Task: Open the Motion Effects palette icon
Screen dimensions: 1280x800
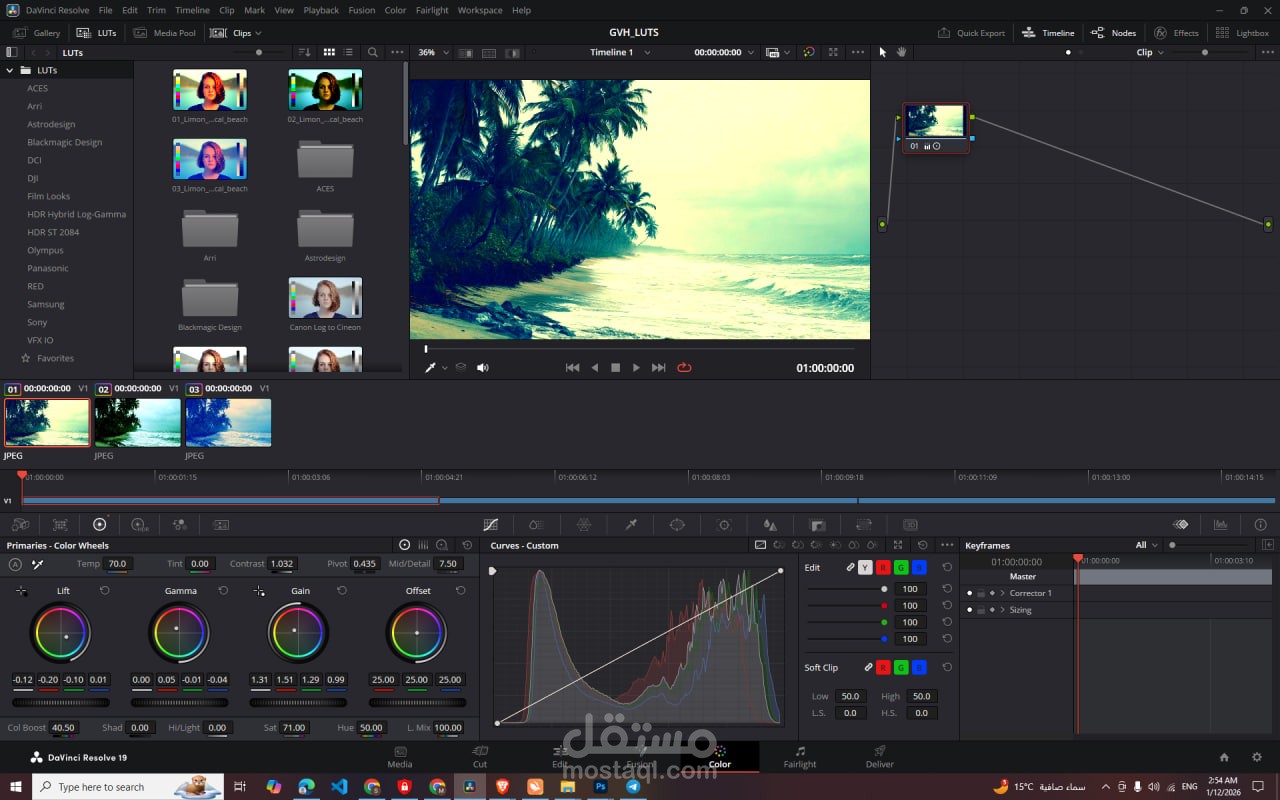Action: point(221,524)
